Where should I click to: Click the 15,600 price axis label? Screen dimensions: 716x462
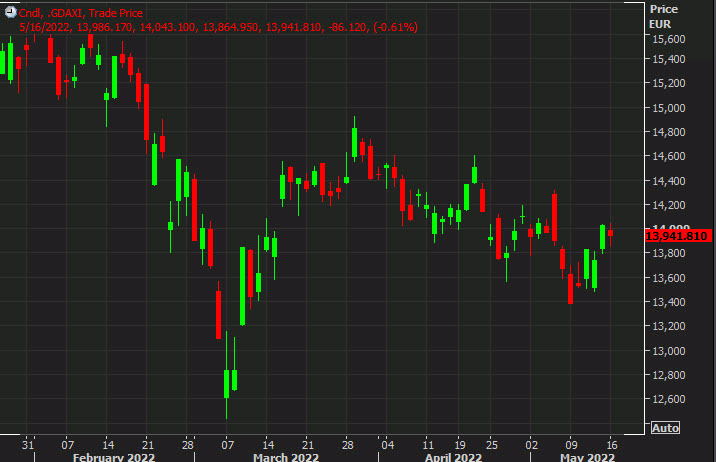(x=669, y=39)
